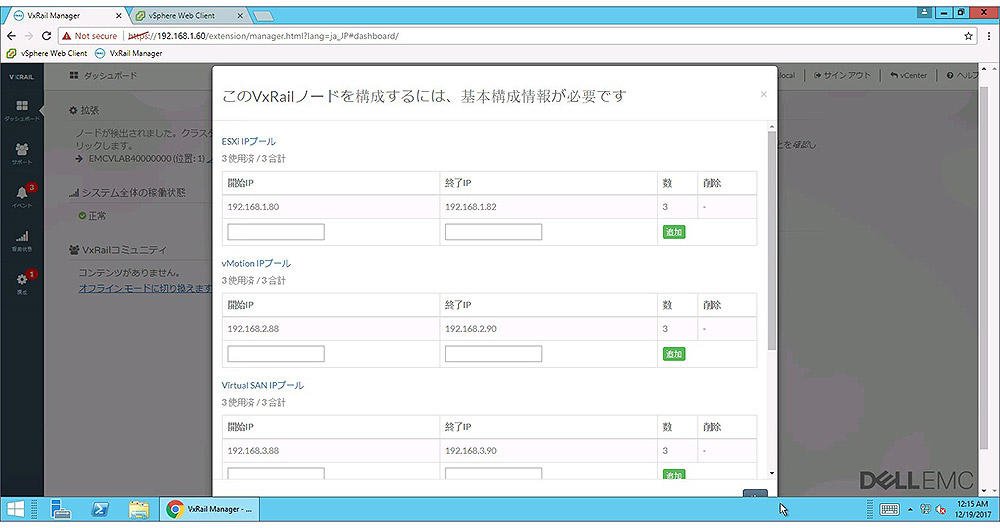Click ESXi pool end IP input field
The width and height of the screenshot is (1000, 528).
(493, 232)
